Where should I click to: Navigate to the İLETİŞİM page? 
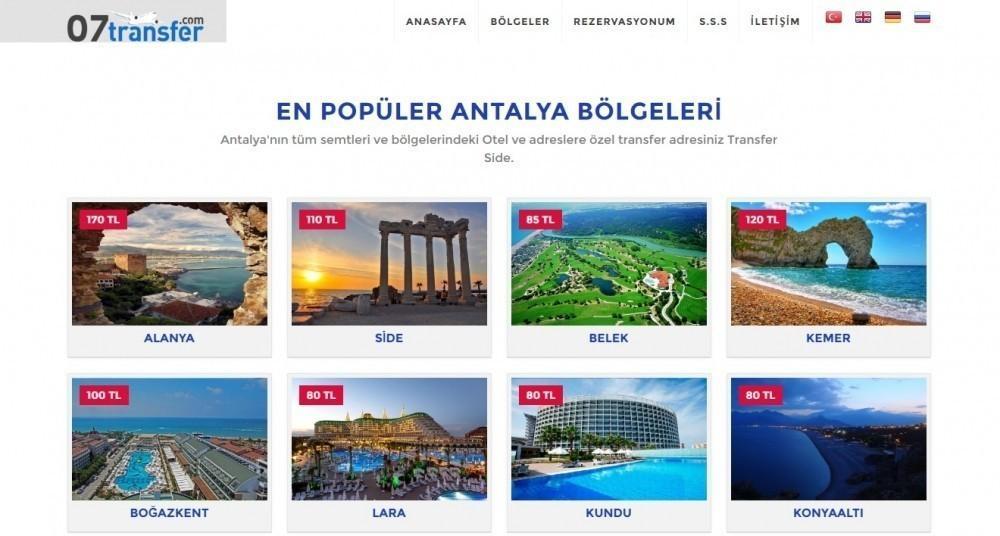pyautogui.click(x=775, y=22)
